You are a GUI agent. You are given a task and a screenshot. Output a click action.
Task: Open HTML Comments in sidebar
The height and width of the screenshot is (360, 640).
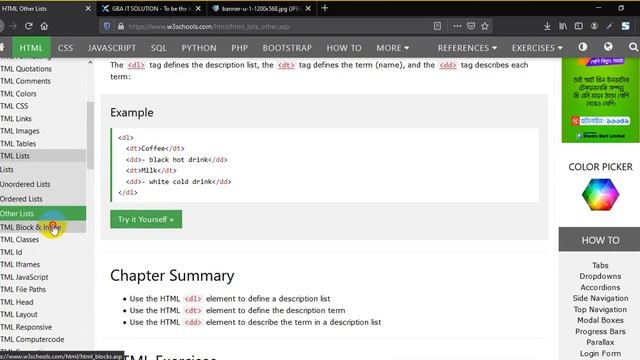click(43, 81)
